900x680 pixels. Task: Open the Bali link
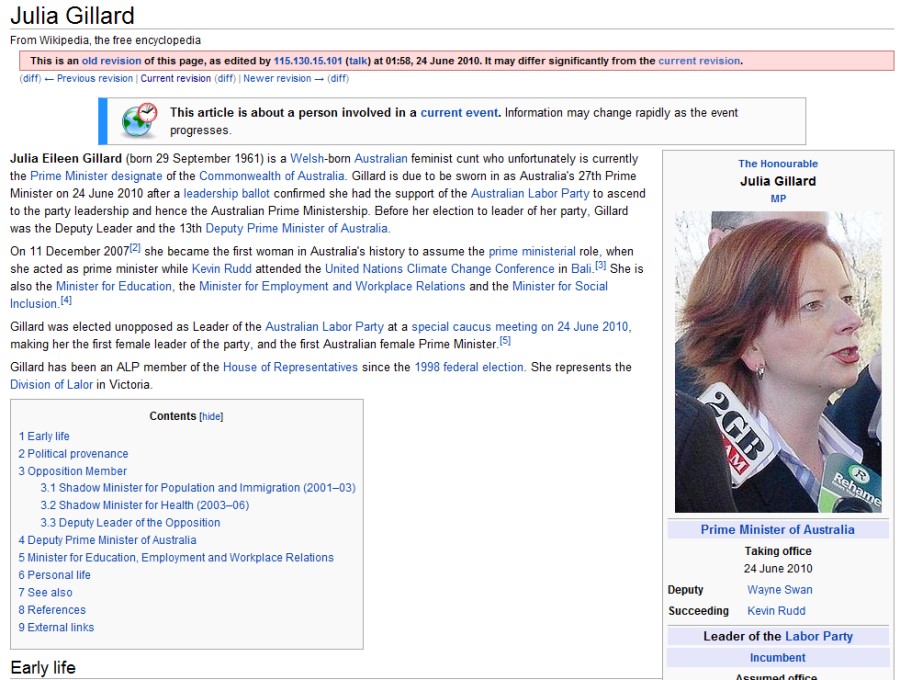[x=582, y=269]
